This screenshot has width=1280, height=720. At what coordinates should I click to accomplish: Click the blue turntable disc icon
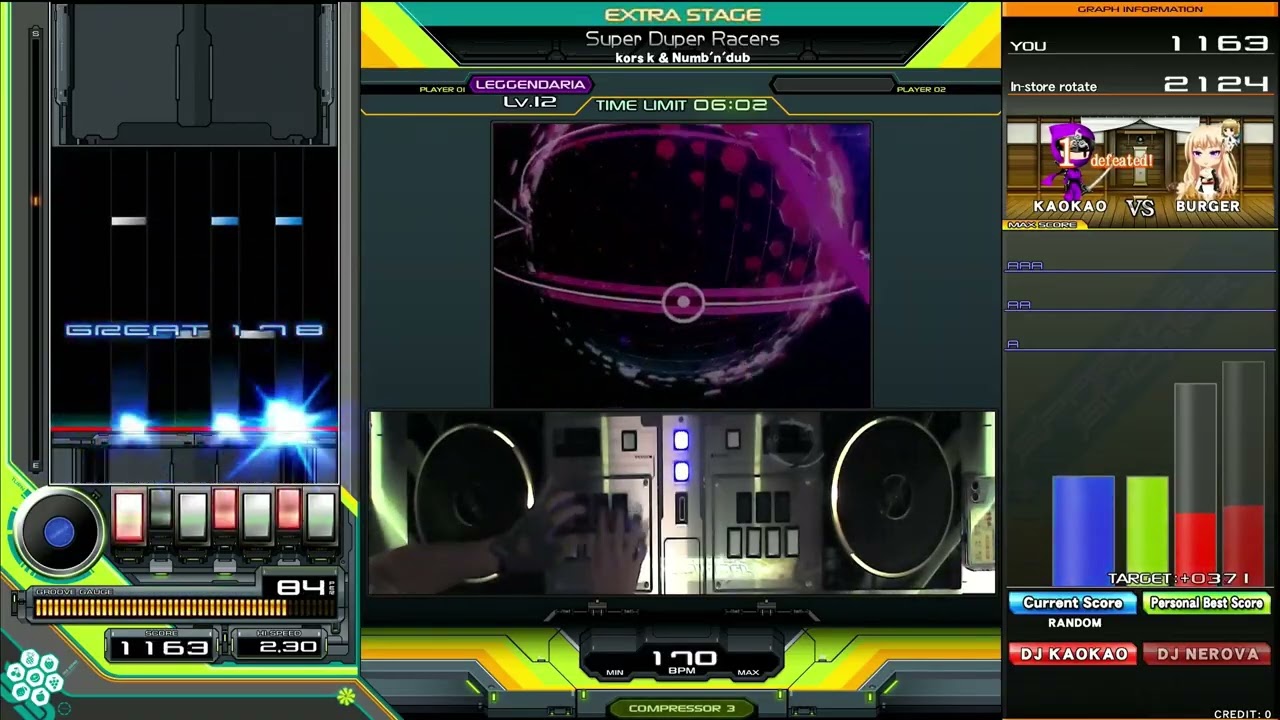click(59, 532)
